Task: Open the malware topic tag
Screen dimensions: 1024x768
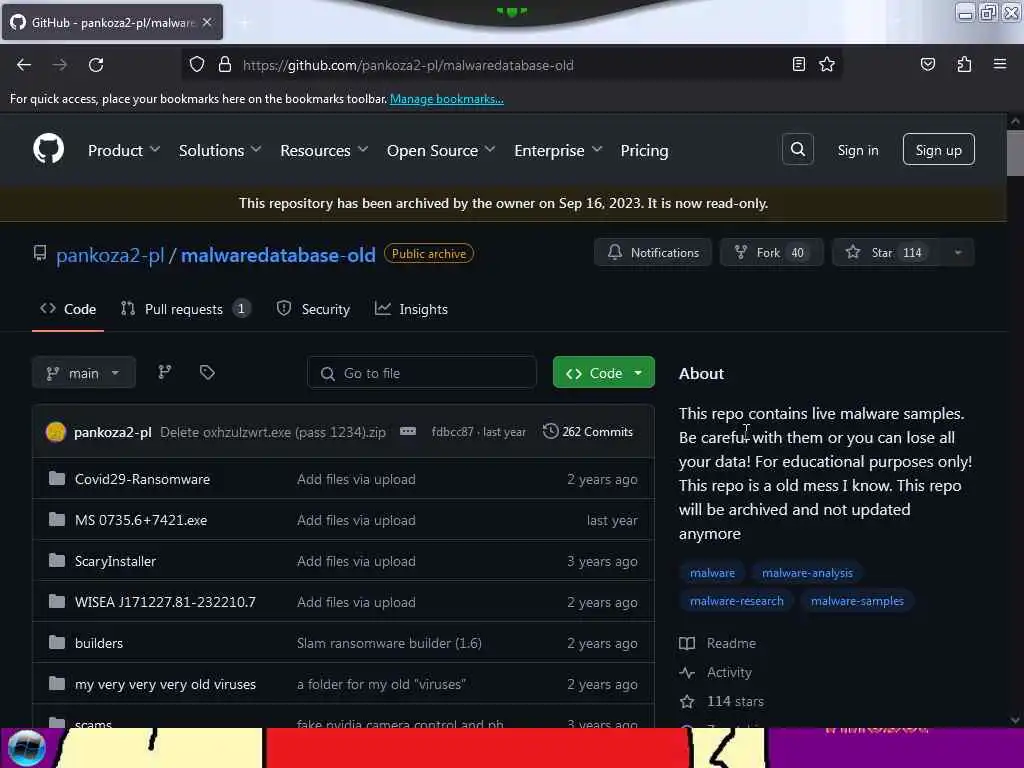Action: pyautogui.click(x=712, y=573)
